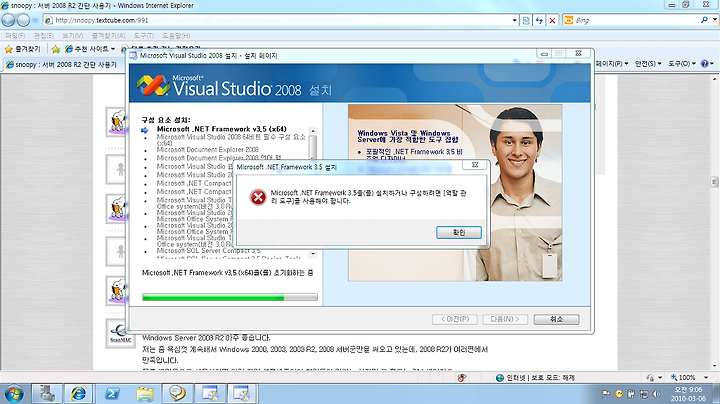The width and height of the screenshot is (720, 404).
Task: Click the PowerShell taskbar icon
Action: point(112,394)
